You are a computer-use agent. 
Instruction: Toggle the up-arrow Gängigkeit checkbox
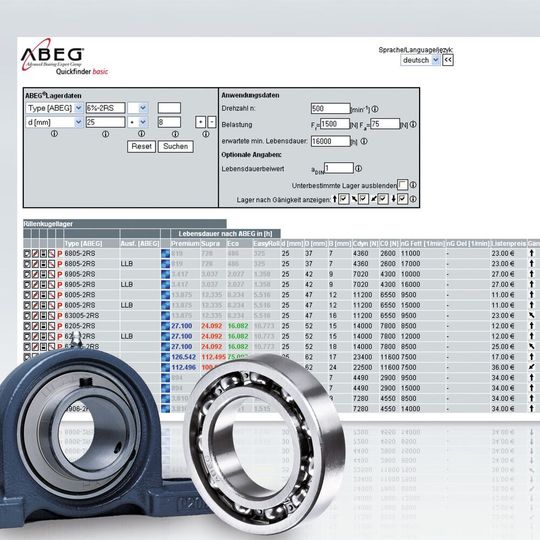(x=343, y=199)
